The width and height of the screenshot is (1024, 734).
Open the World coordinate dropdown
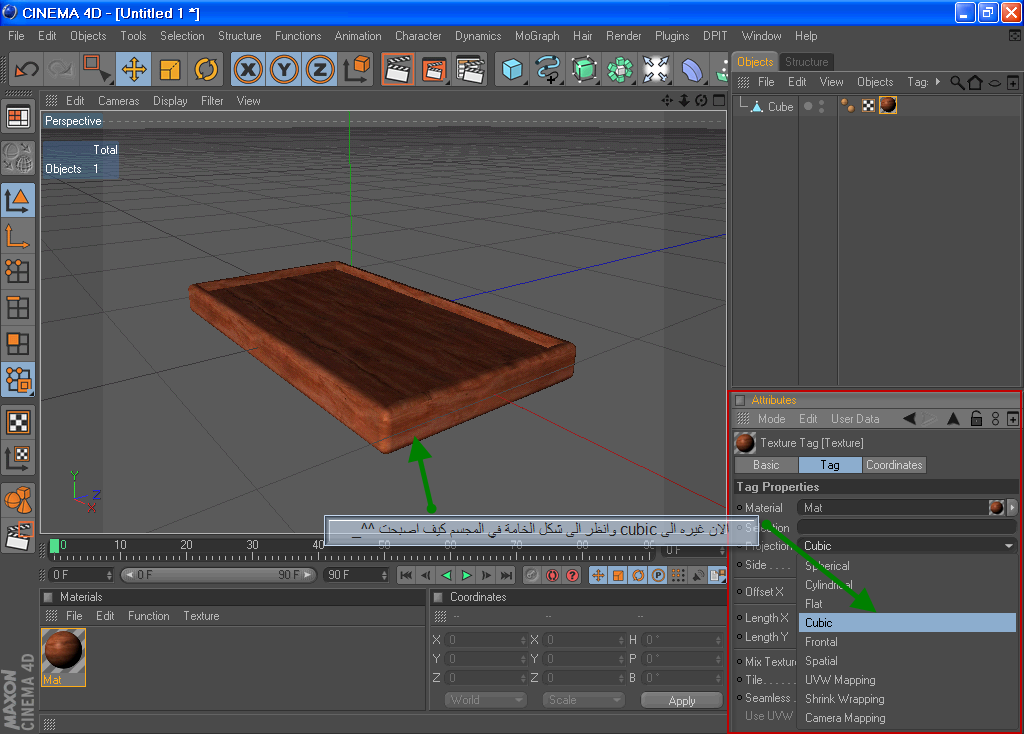click(485, 700)
